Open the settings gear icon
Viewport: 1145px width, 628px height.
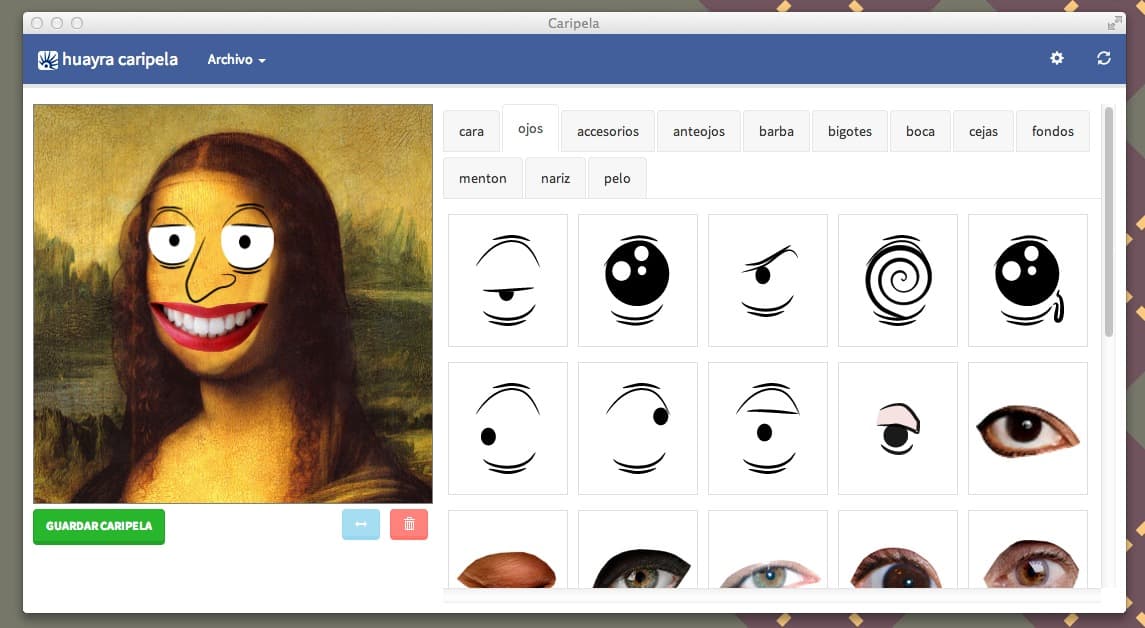[x=1057, y=58]
